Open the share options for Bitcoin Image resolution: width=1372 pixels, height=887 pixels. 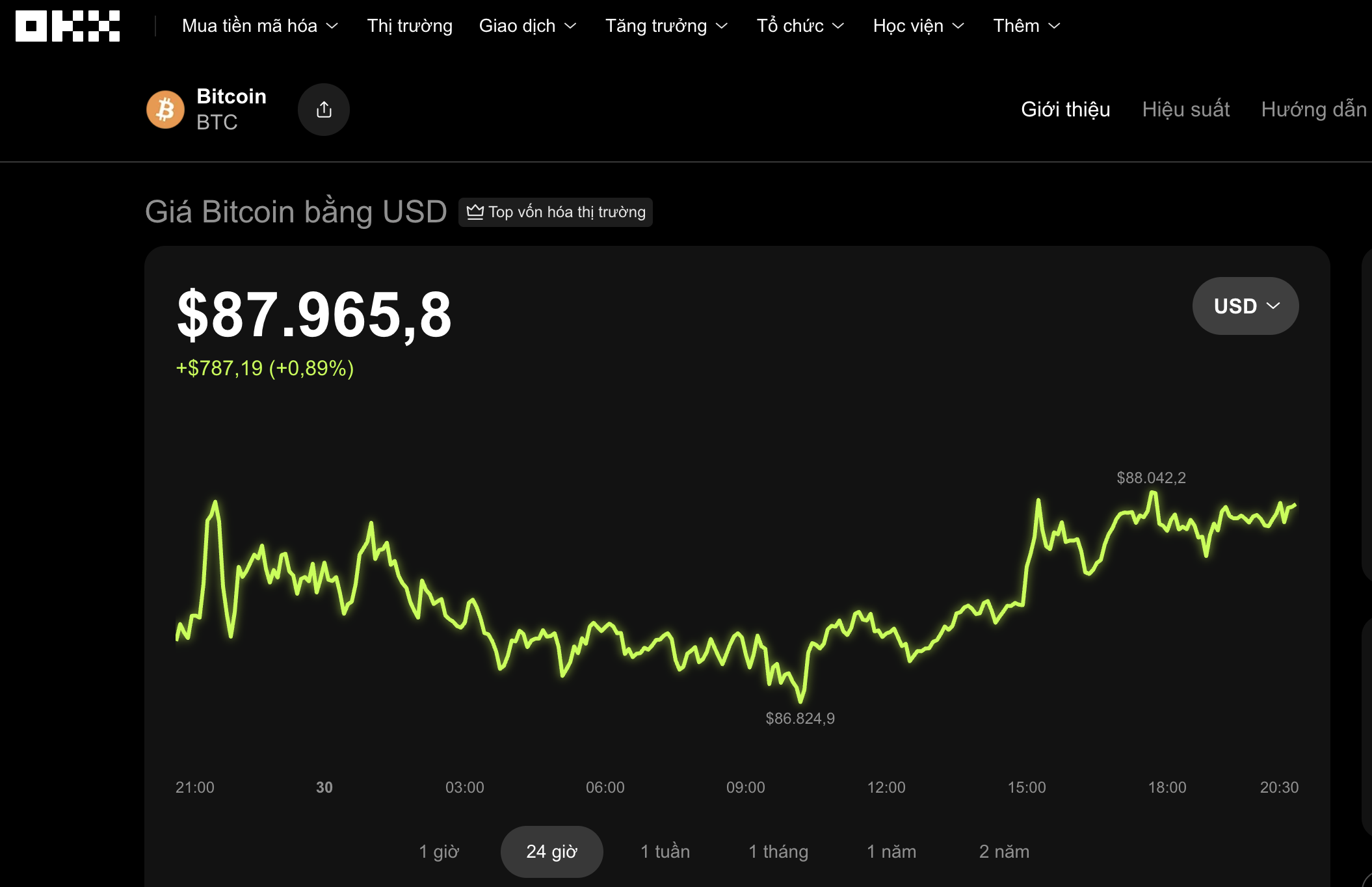click(x=324, y=109)
